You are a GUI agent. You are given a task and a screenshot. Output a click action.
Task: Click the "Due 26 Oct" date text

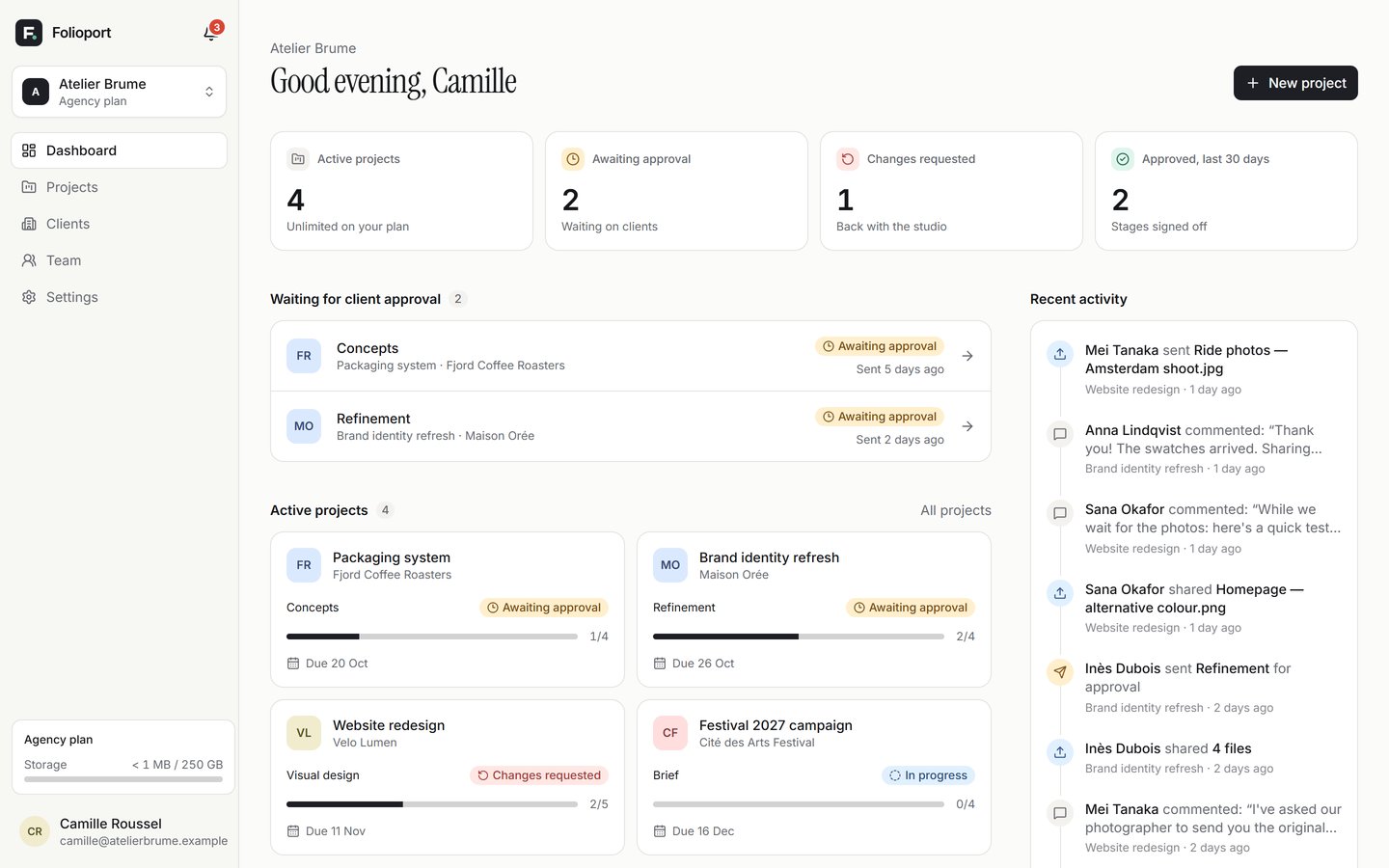click(703, 664)
